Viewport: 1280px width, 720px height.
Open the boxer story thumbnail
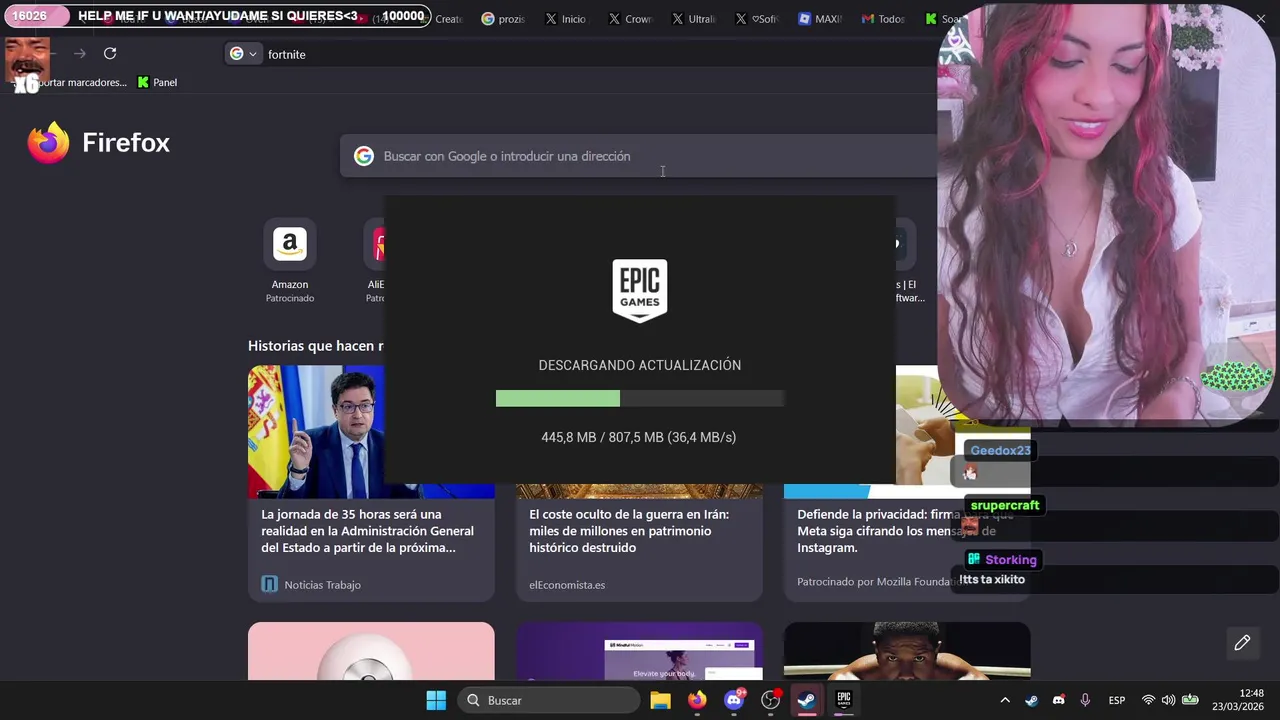tap(907, 651)
